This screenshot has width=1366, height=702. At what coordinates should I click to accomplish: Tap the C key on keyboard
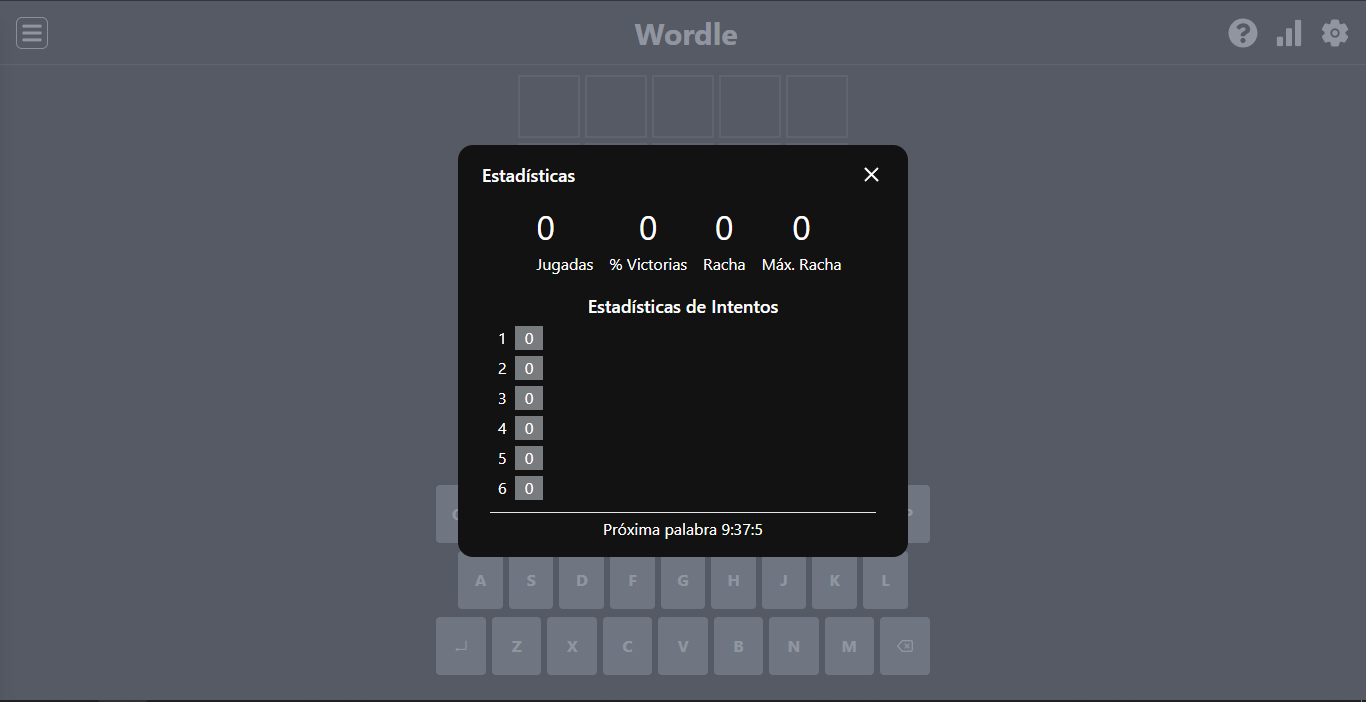pyautogui.click(x=627, y=646)
